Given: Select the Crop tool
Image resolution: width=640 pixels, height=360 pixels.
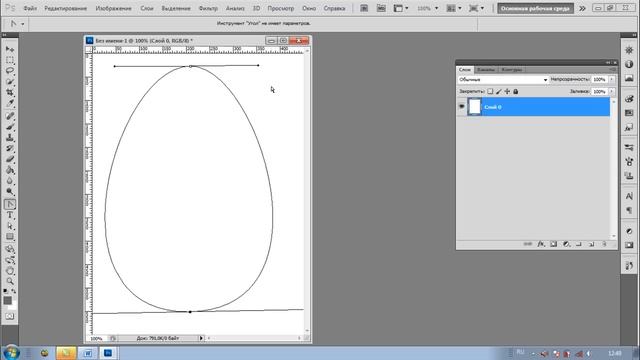Looking at the screenshot, I should point(10,93).
